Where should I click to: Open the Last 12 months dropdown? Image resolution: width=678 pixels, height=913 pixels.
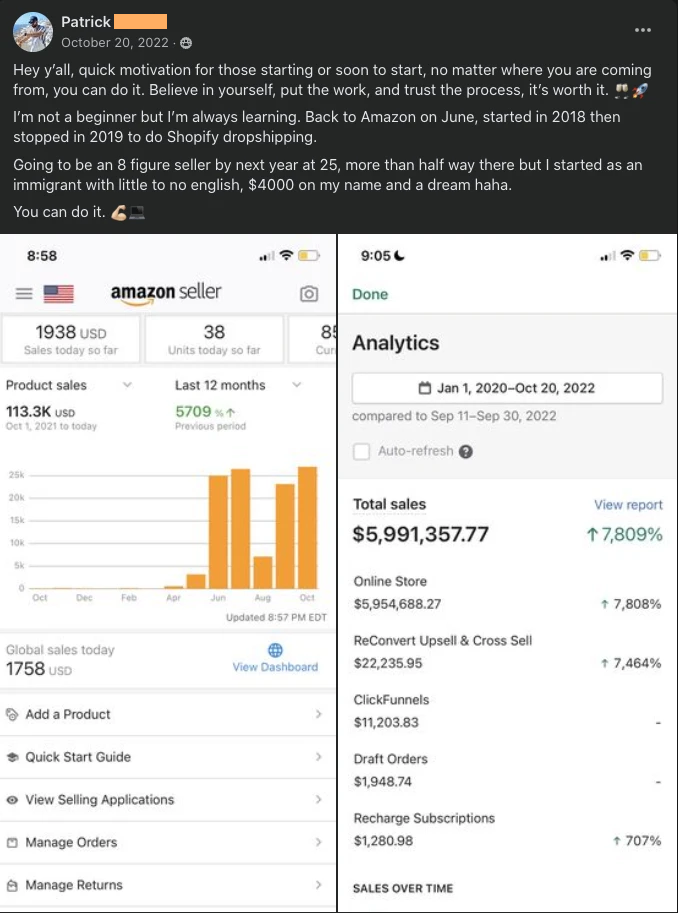(297, 385)
